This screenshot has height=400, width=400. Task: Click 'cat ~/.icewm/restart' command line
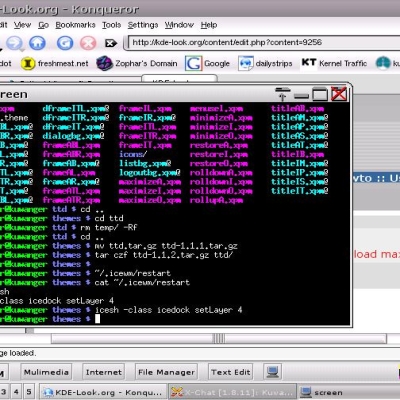point(142,283)
